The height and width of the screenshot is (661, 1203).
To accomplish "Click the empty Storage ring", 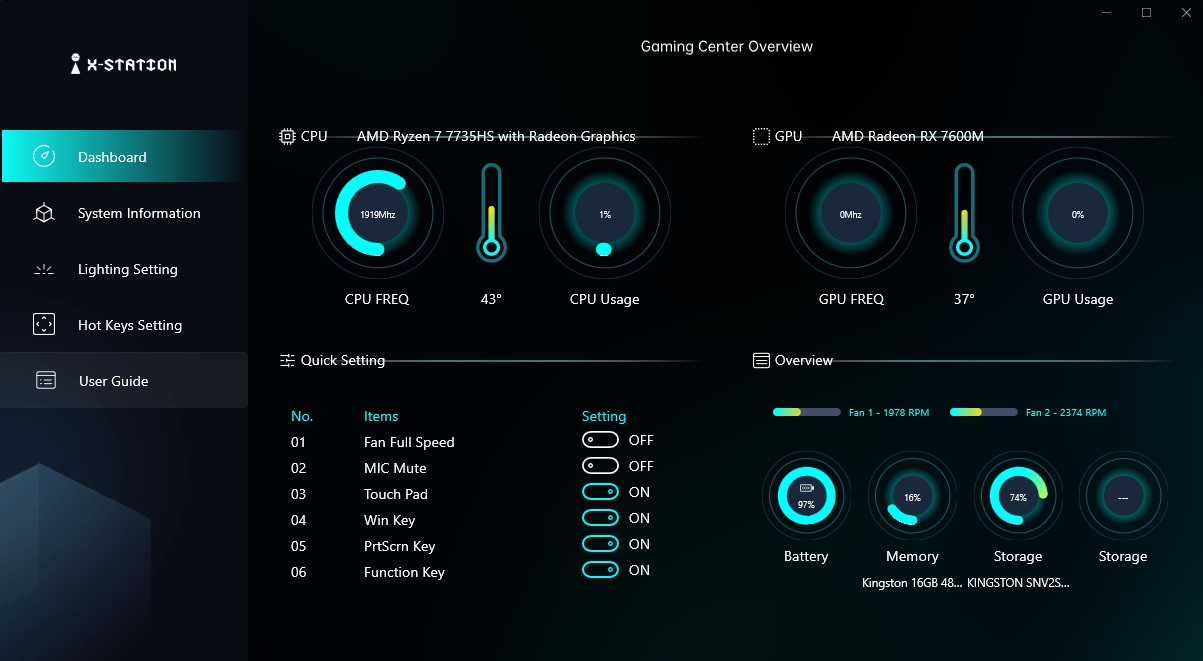I will click(x=1123, y=497).
